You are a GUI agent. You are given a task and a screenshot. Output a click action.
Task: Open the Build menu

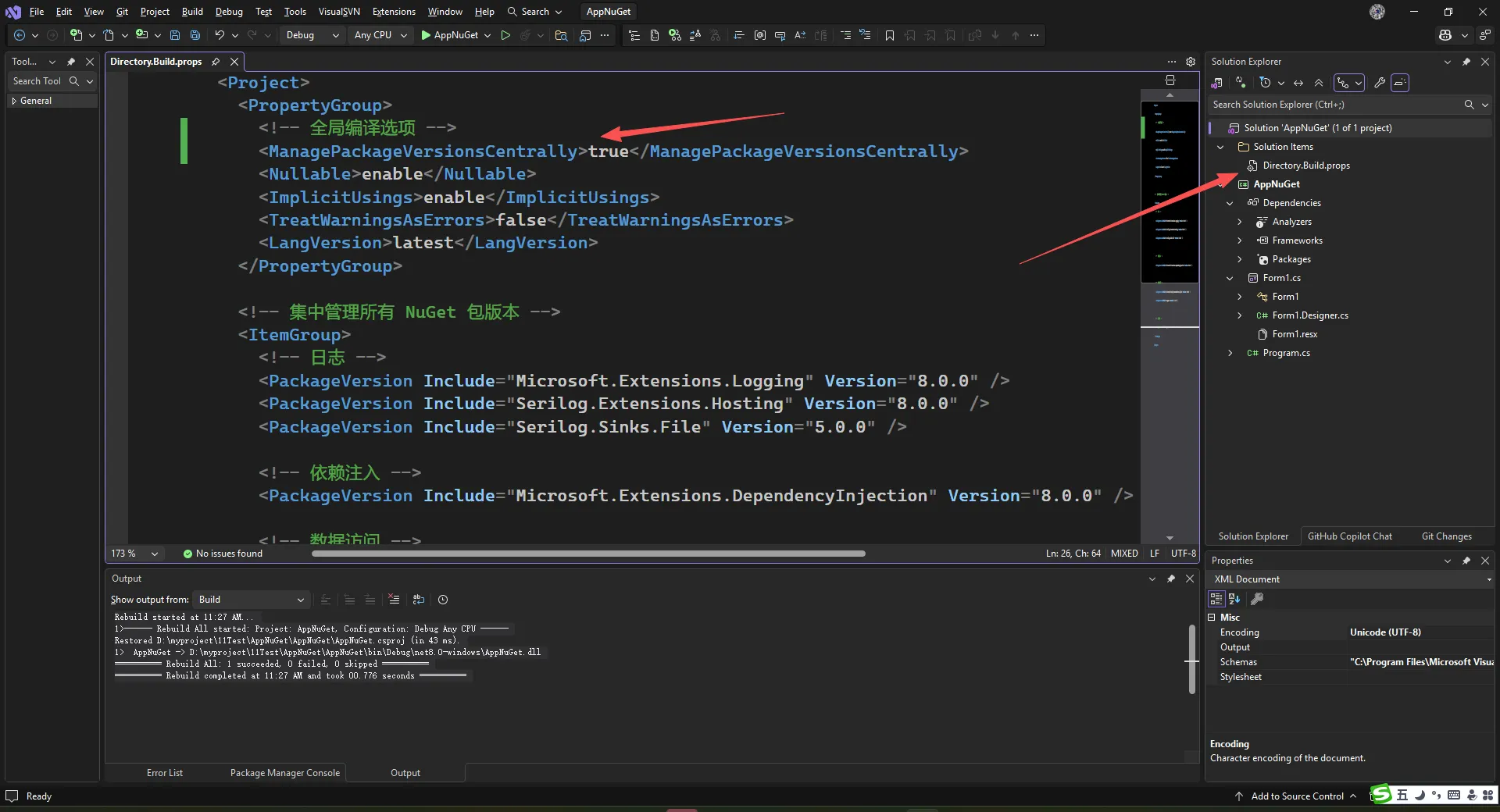pyautogui.click(x=192, y=12)
